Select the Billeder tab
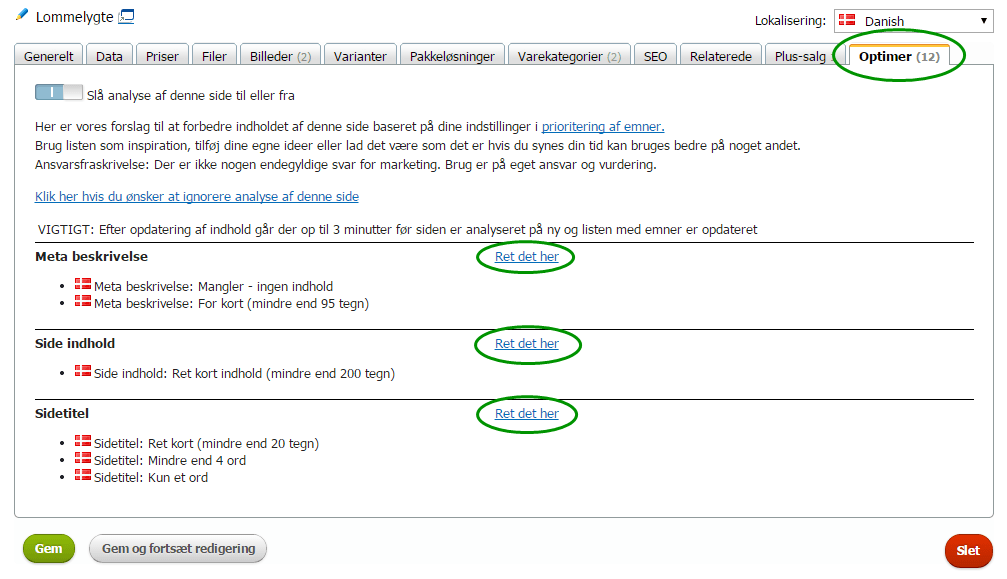This screenshot has height=579, width=1007. (280, 56)
